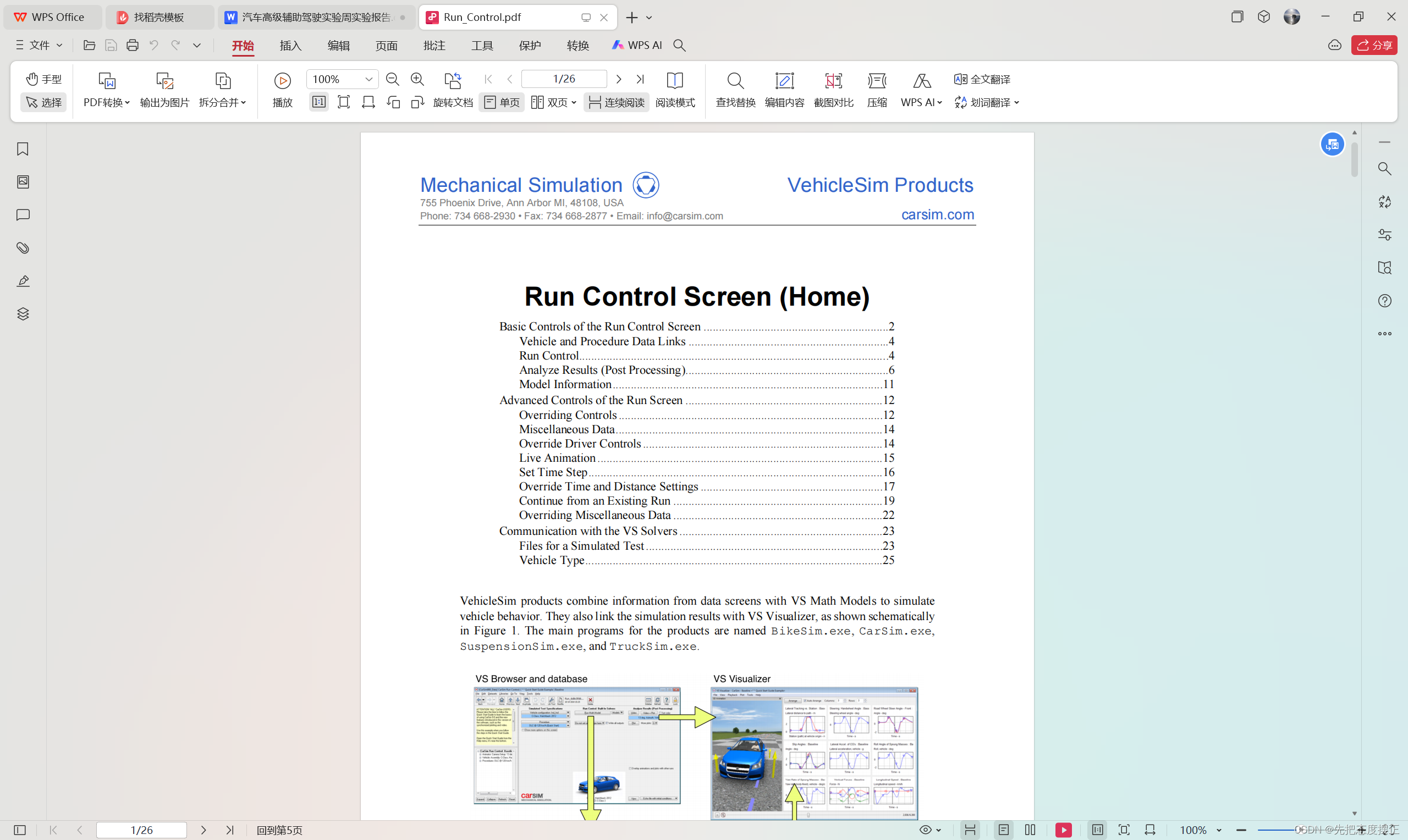
Task: Switch to Single Page view
Action: click(x=502, y=102)
